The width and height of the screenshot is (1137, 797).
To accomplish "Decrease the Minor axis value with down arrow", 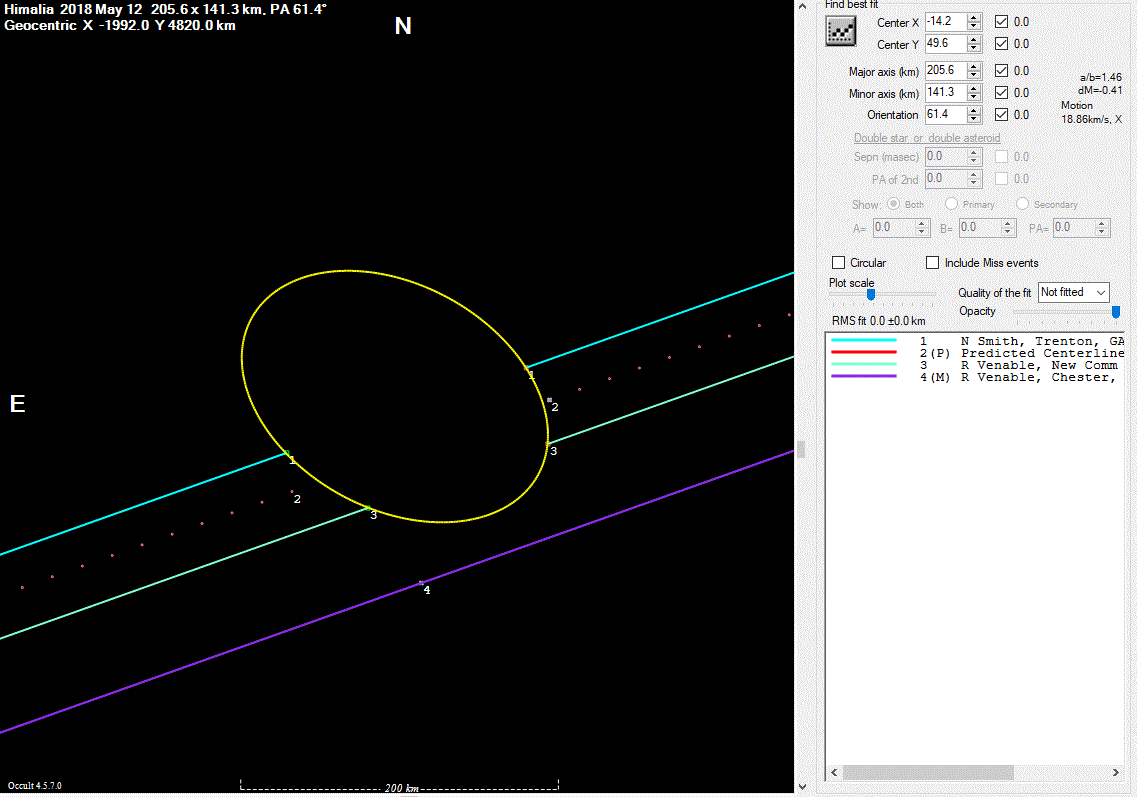I will [974, 97].
